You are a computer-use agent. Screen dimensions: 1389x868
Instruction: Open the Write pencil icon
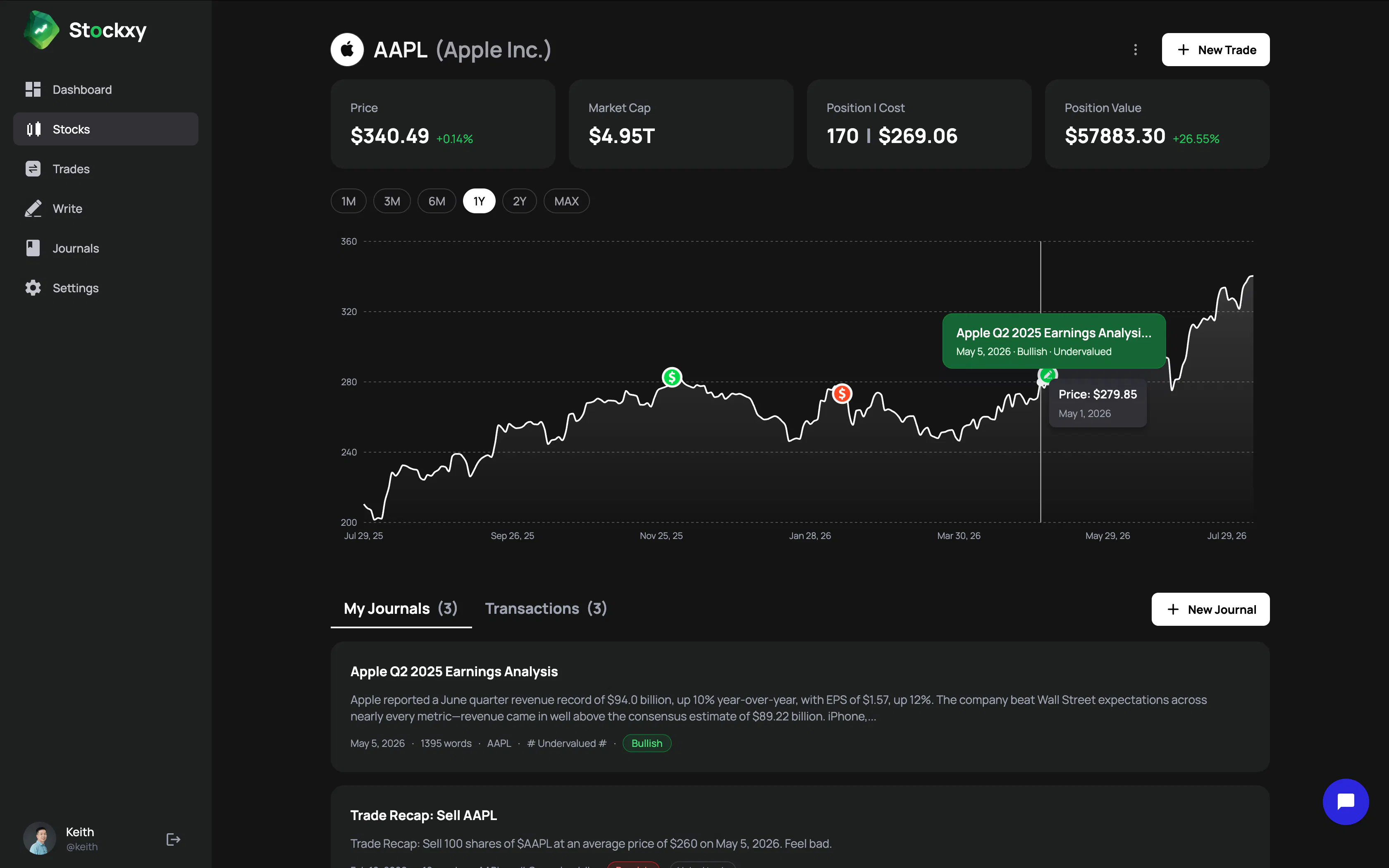tap(33, 208)
